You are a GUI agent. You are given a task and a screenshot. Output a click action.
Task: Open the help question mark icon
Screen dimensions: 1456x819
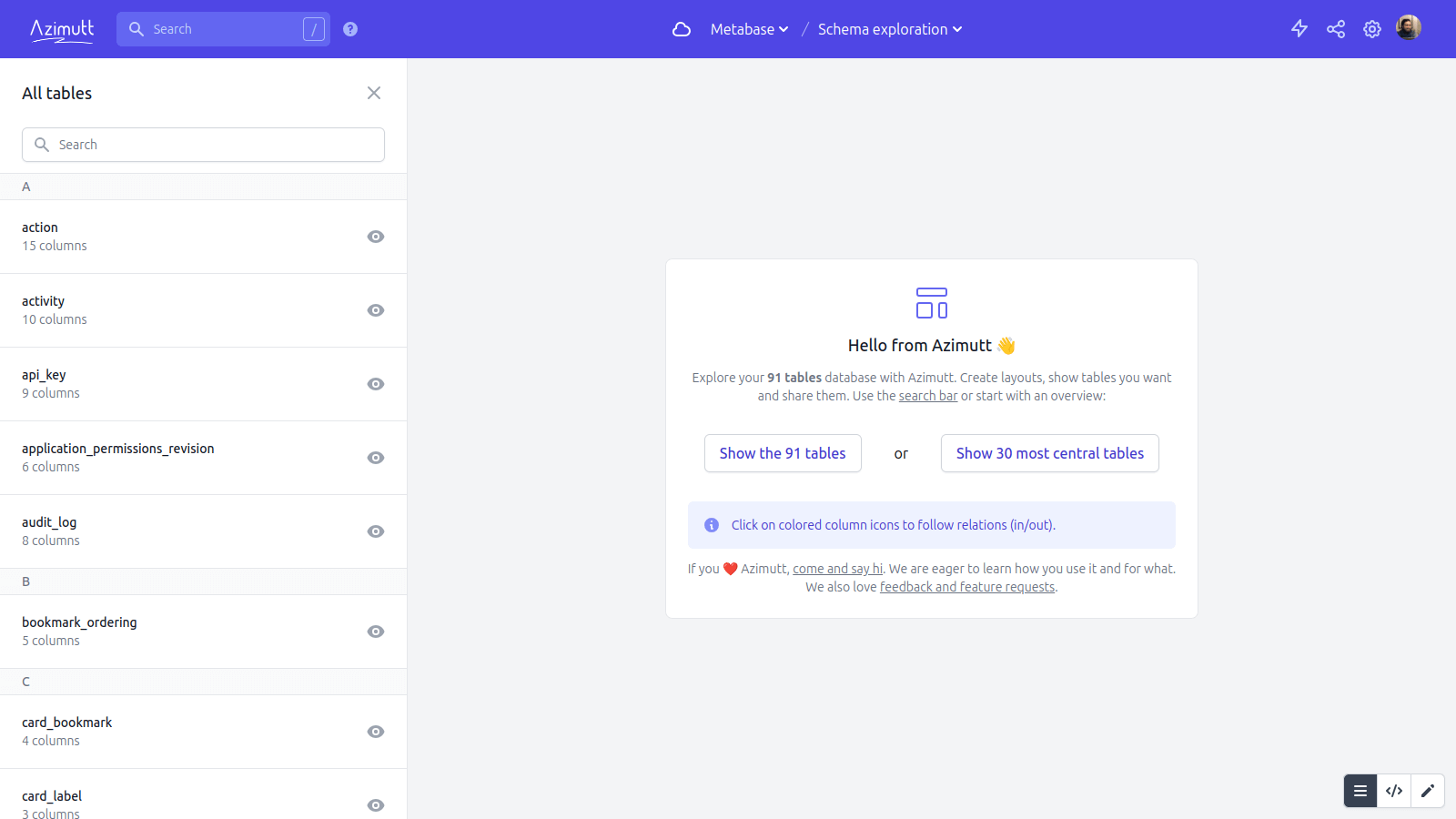click(x=350, y=29)
